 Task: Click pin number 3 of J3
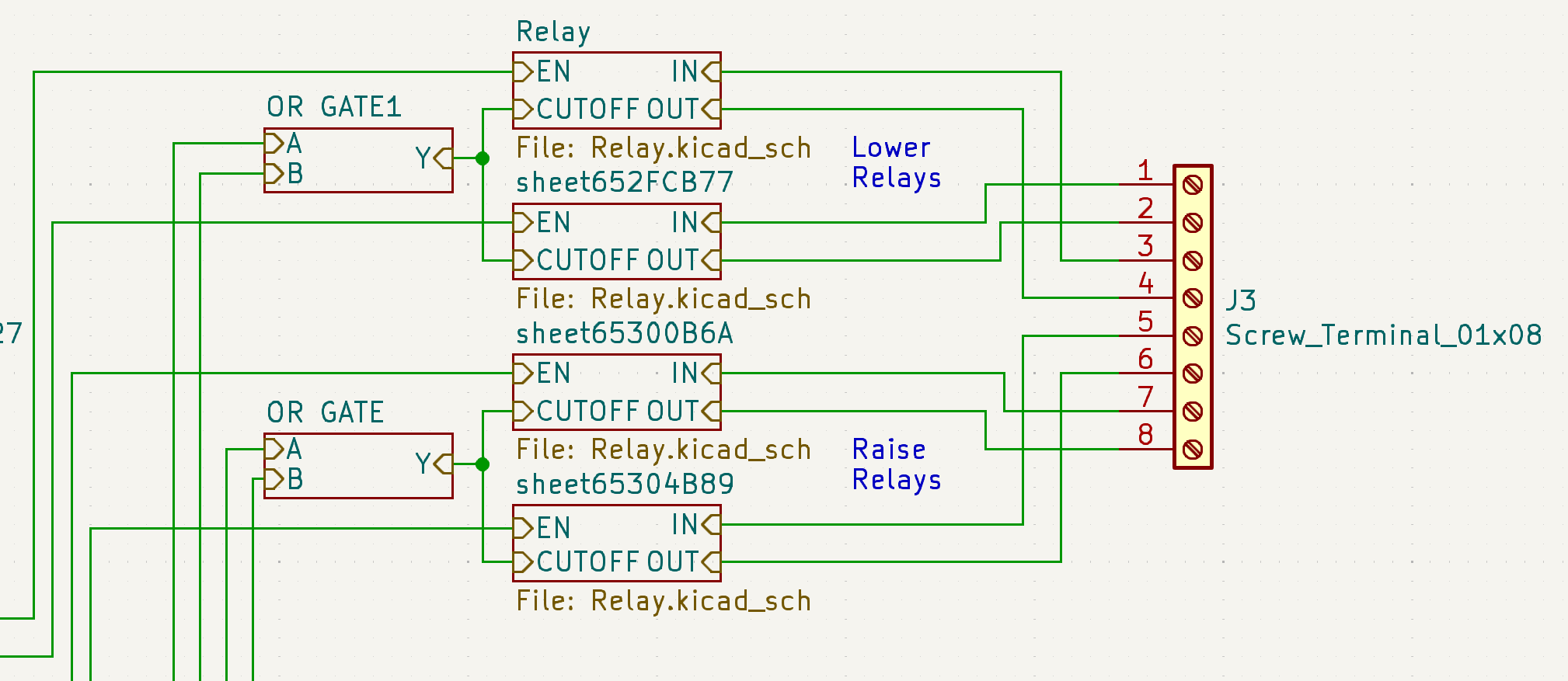[x=1145, y=245]
